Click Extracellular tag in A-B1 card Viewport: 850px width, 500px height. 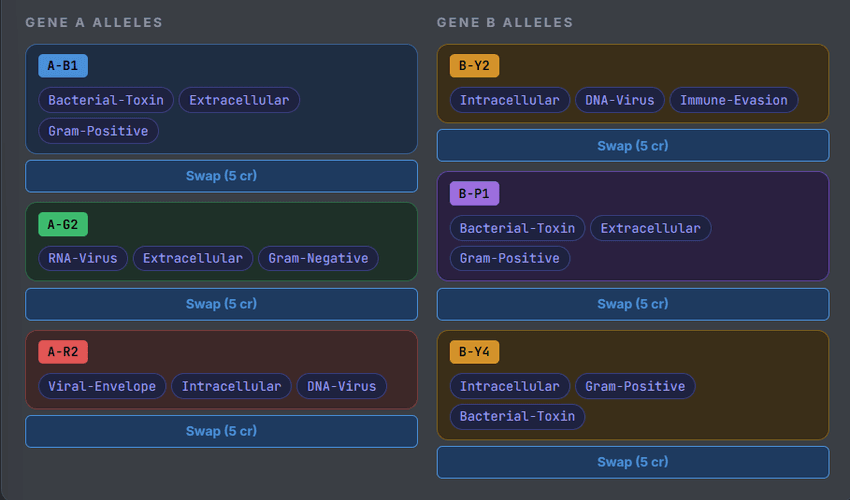click(x=239, y=100)
